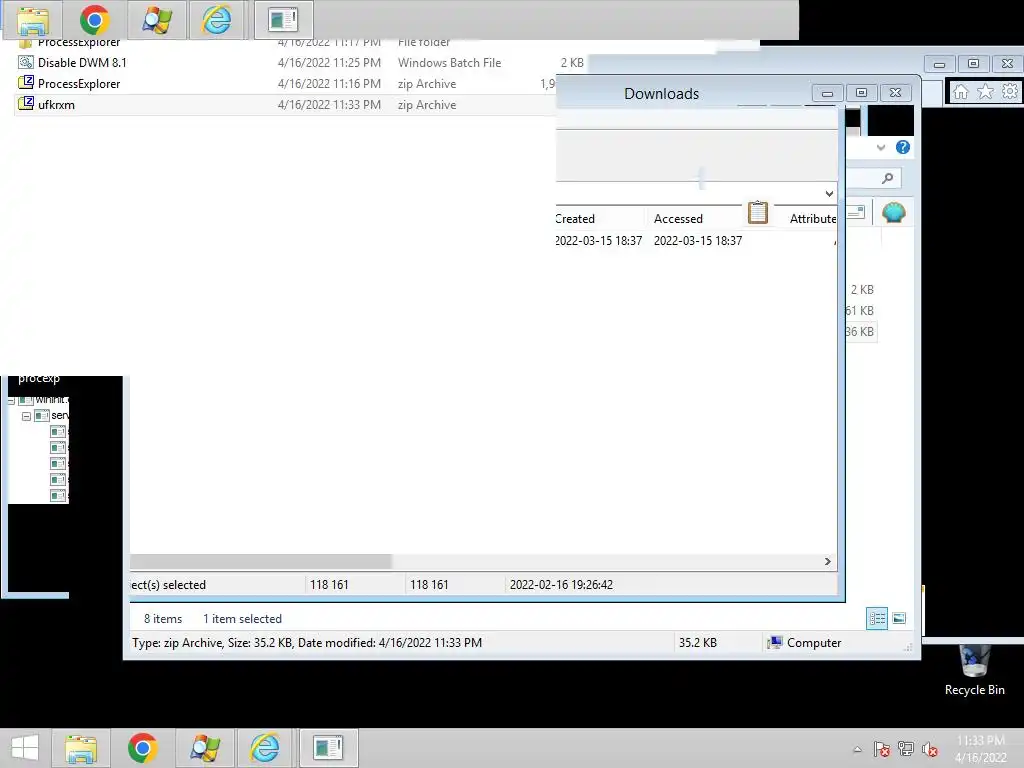Click the 'Downloads' window title
Screen dimensions: 1024x768
(x=662, y=93)
